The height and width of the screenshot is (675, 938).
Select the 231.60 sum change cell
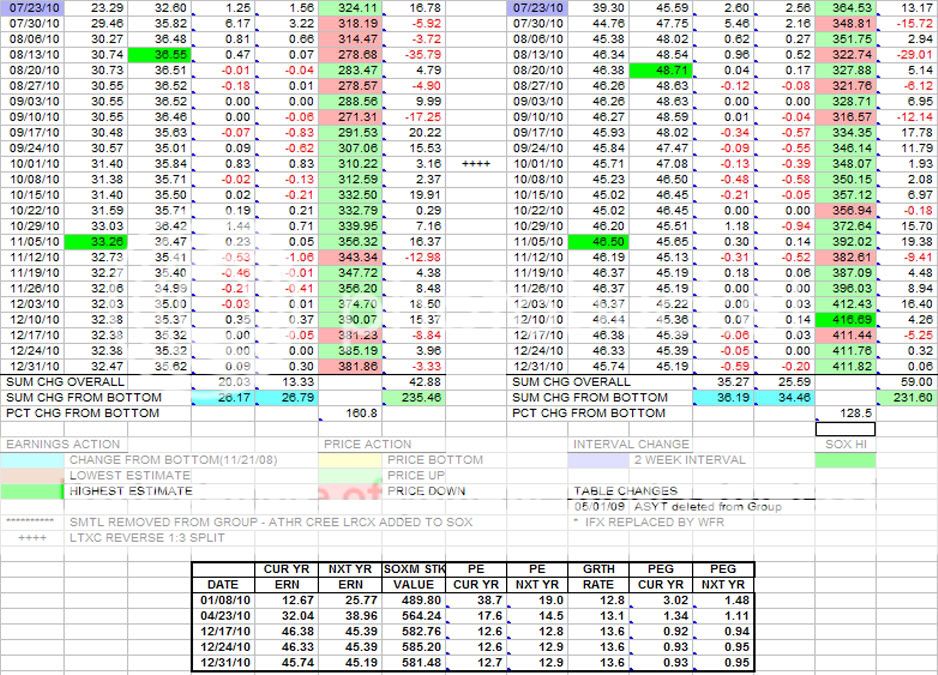click(x=907, y=397)
